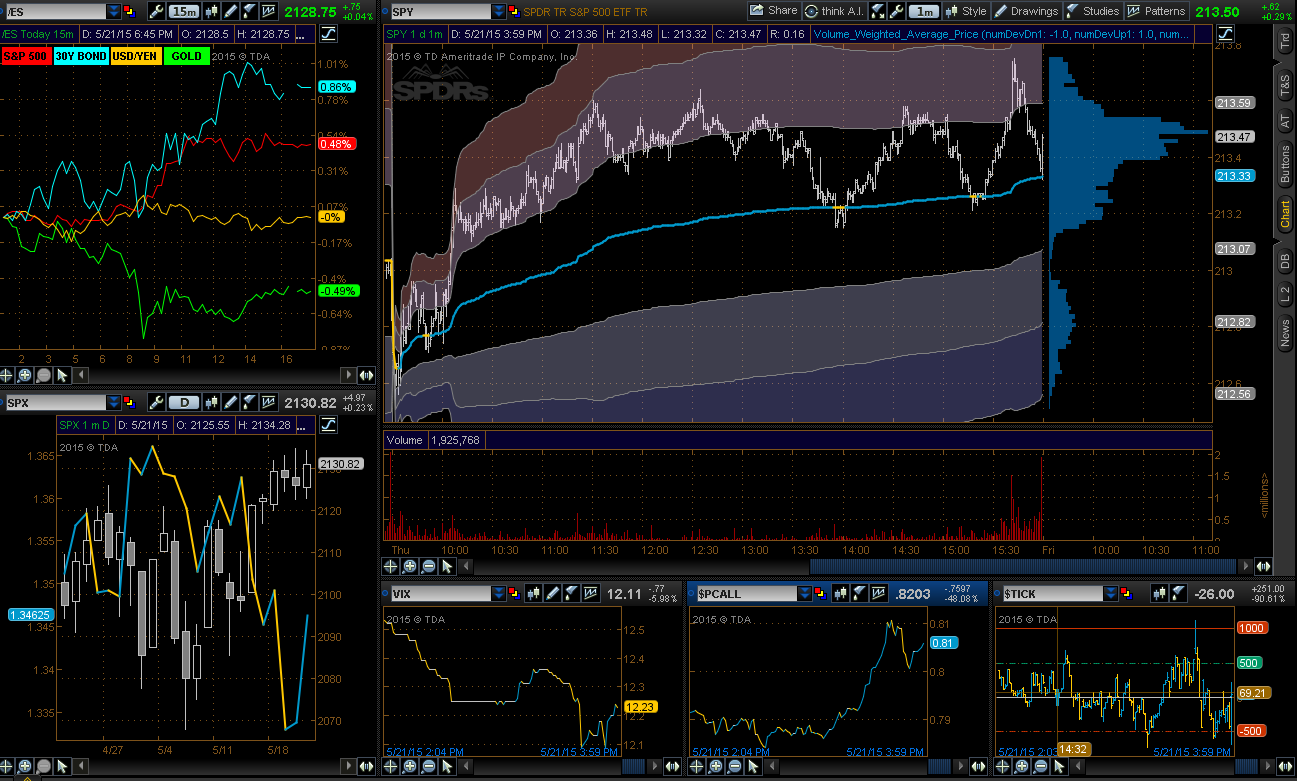Open the Studies button

pos(1093,11)
